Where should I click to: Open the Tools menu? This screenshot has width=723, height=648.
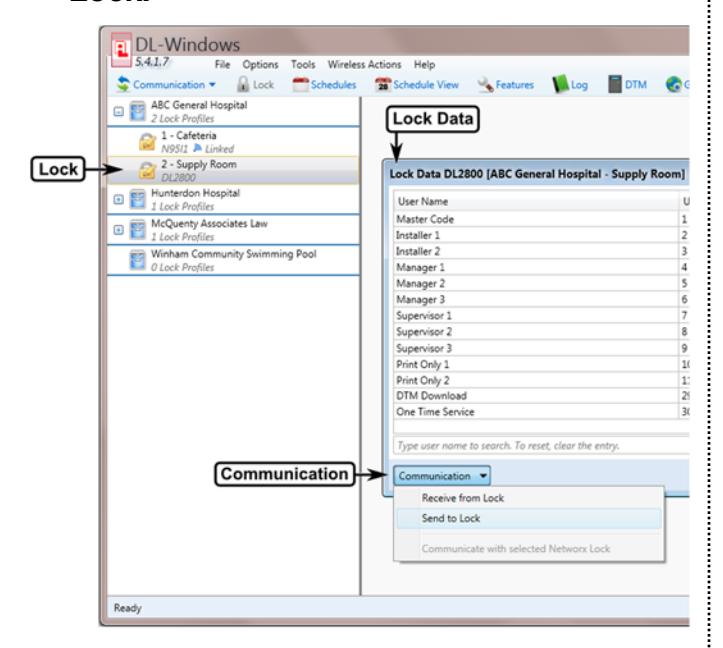pyautogui.click(x=303, y=65)
